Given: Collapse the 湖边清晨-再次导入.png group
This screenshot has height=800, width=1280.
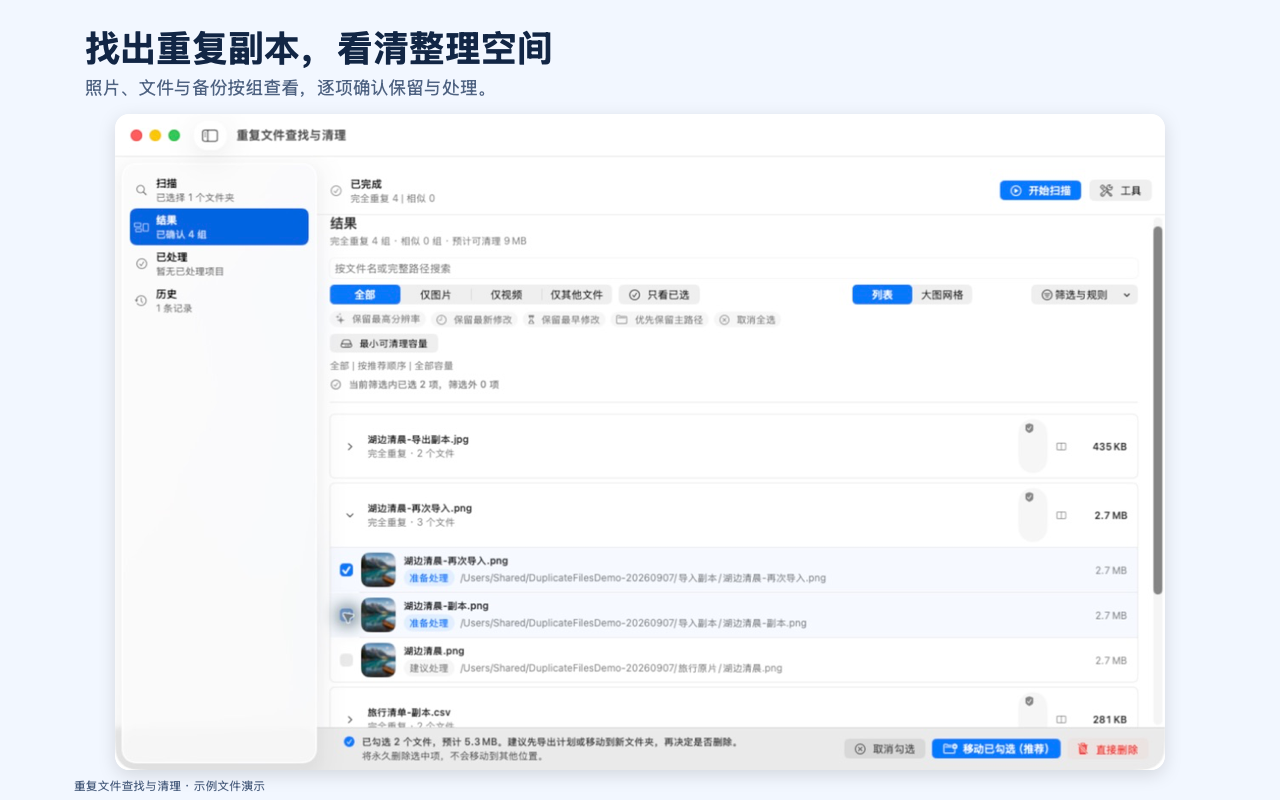Looking at the screenshot, I should pos(350,516).
